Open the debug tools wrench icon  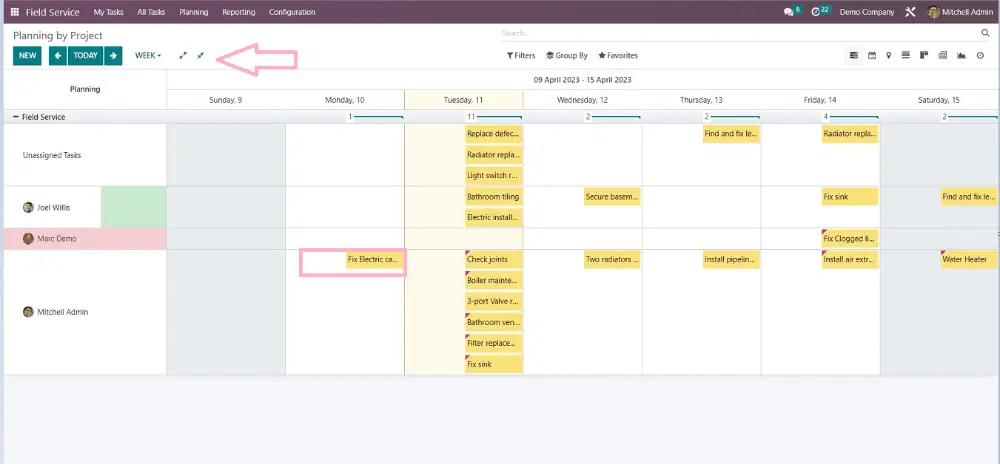click(x=910, y=12)
